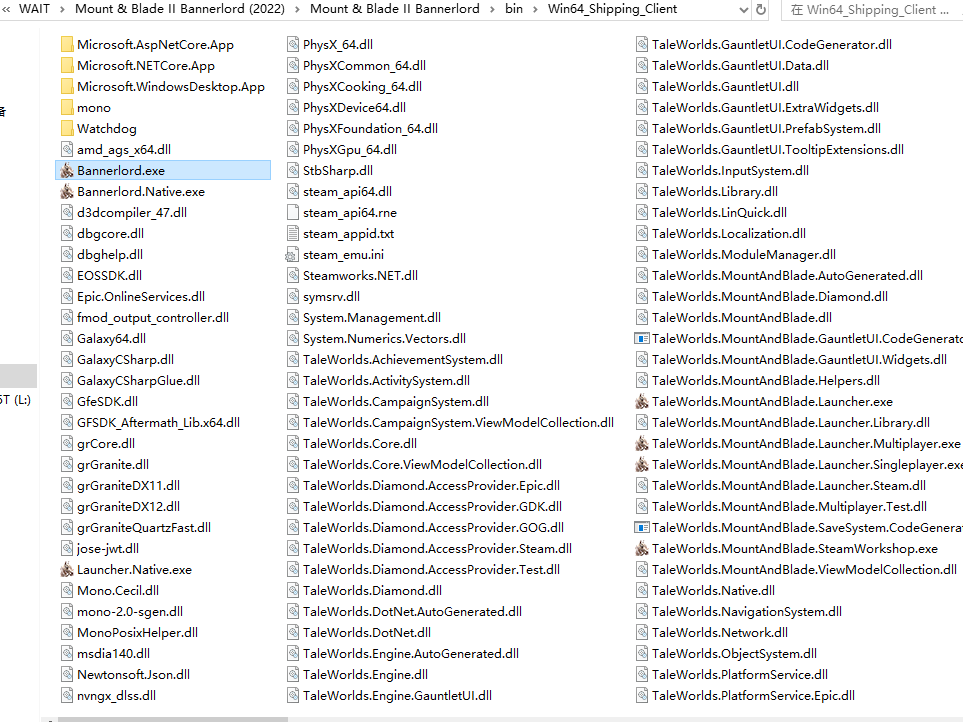The height and width of the screenshot is (722, 963).
Task: Select Steamworks.NET.dll file name
Action: coord(361,276)
